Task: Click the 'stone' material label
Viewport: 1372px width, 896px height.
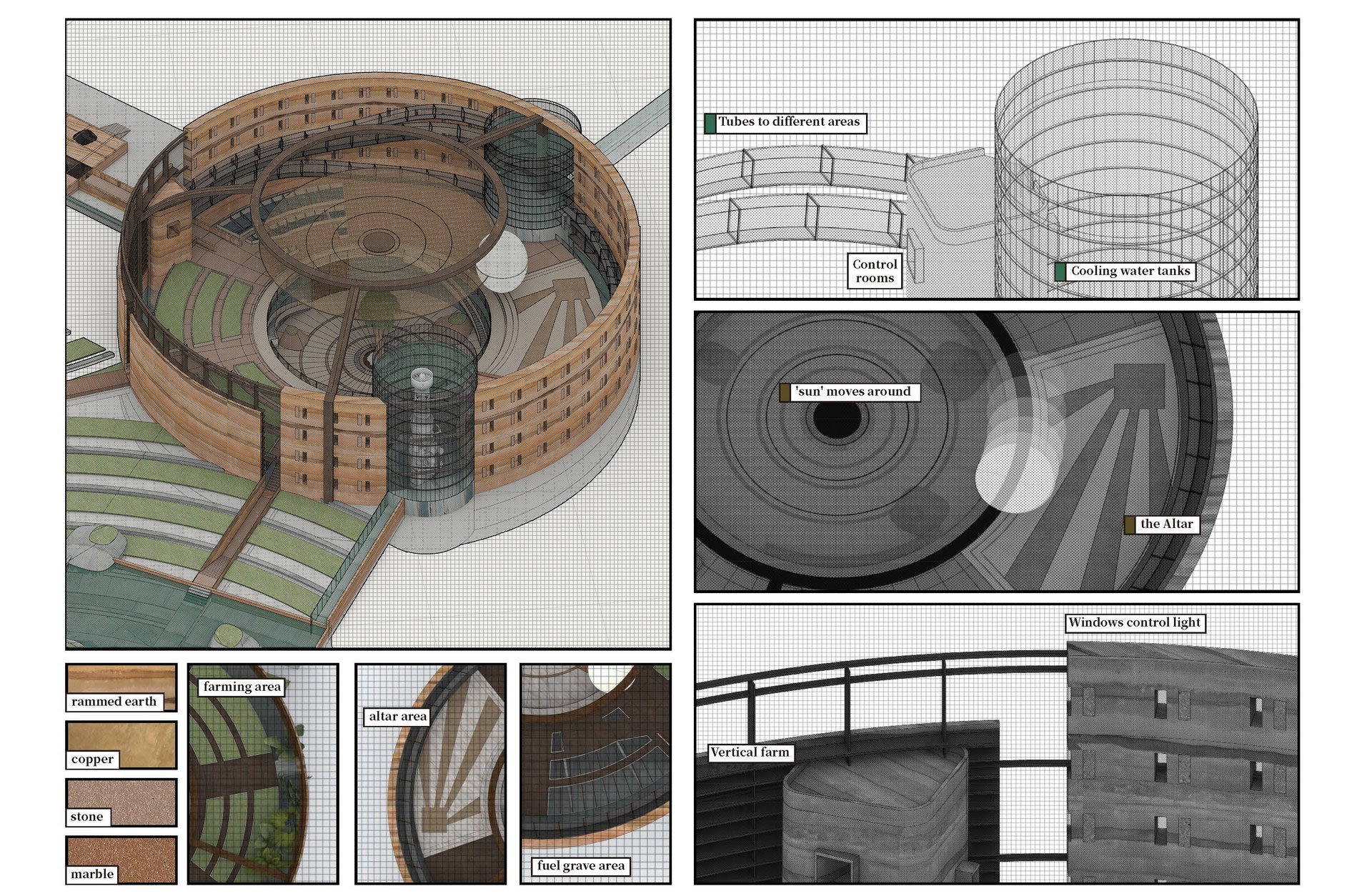Action: 87,817
